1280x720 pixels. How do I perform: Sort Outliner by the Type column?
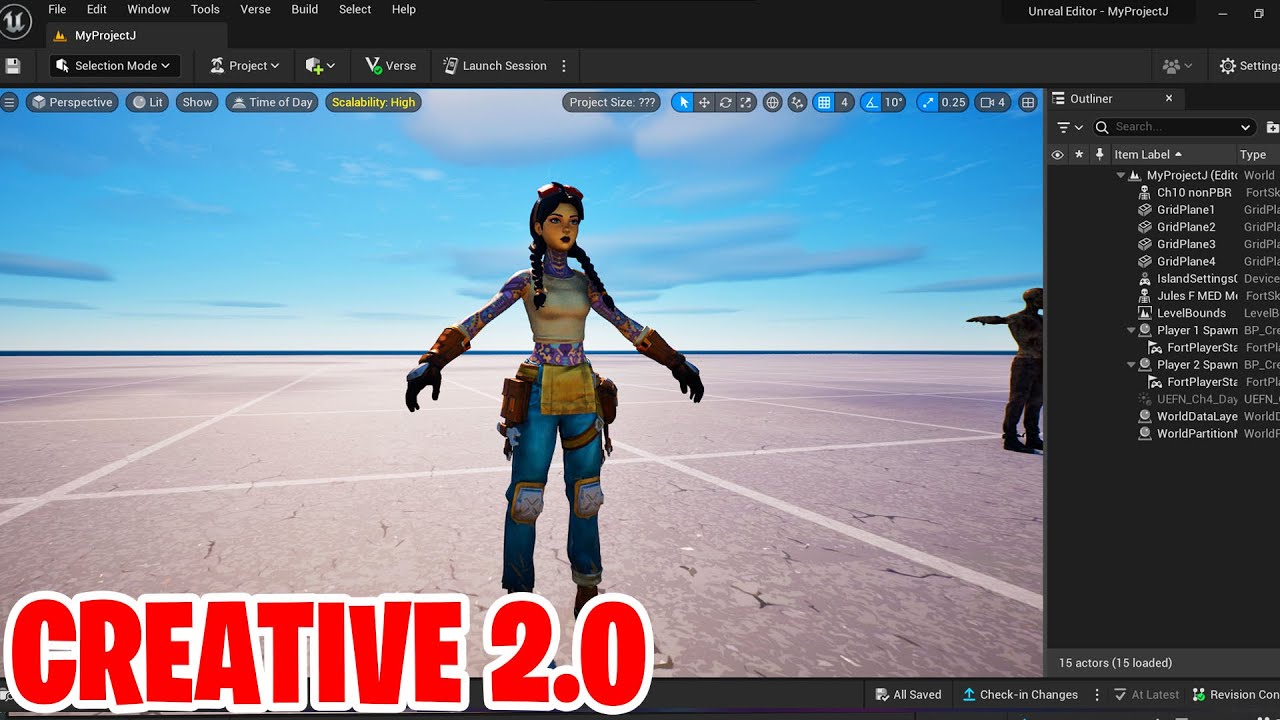tap(1258, 154)
